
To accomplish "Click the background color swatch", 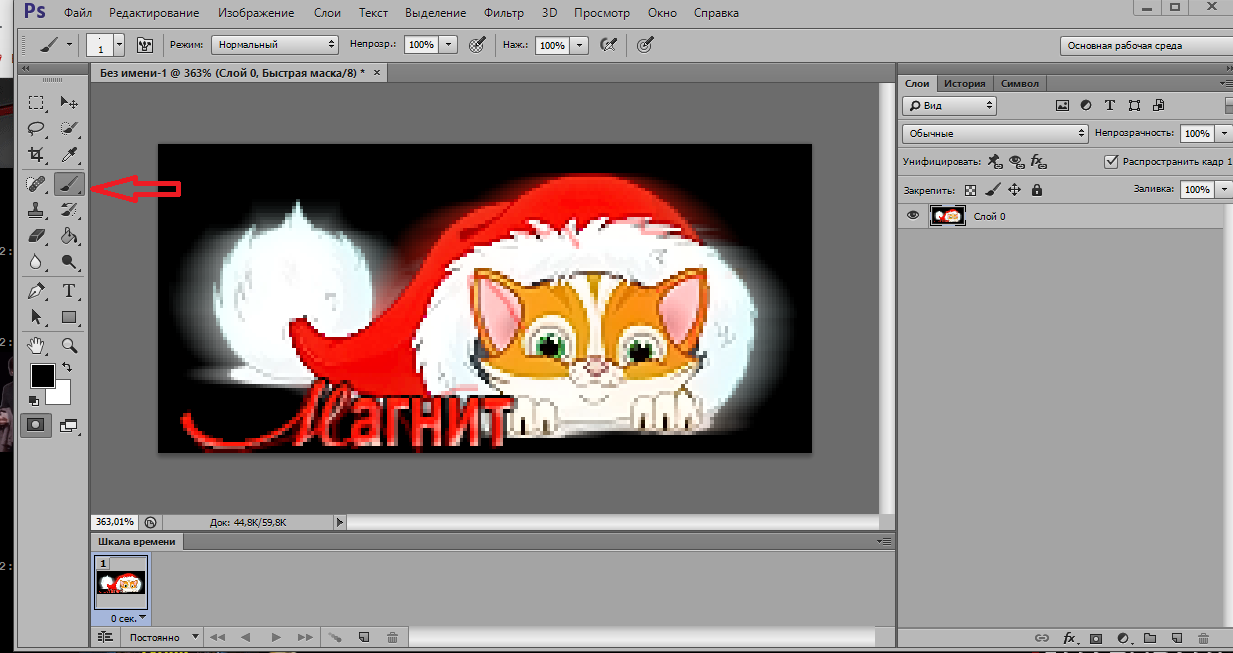I will pos(62,395).
